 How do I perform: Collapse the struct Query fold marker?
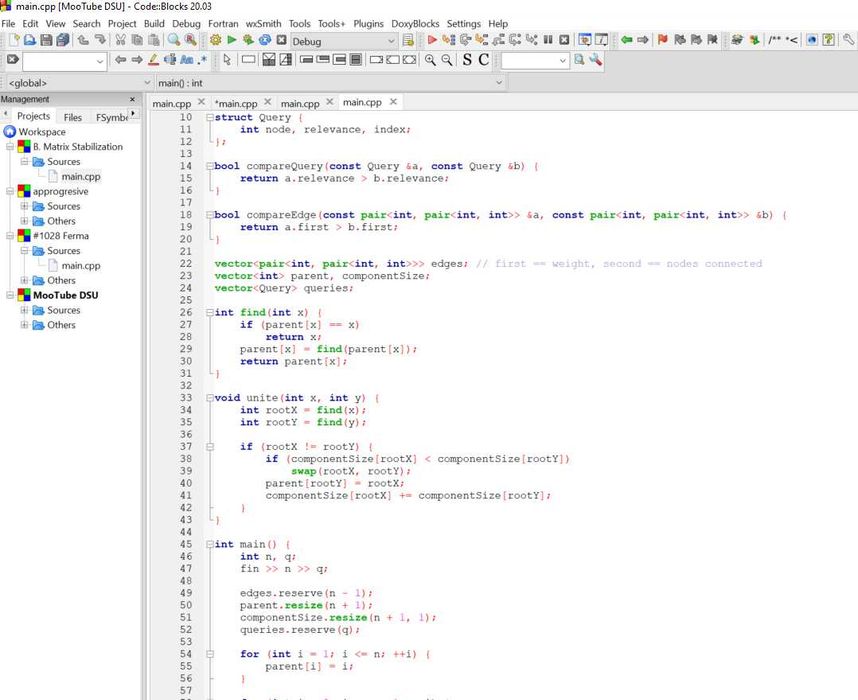pyautogui.click(x=209, y=117)
